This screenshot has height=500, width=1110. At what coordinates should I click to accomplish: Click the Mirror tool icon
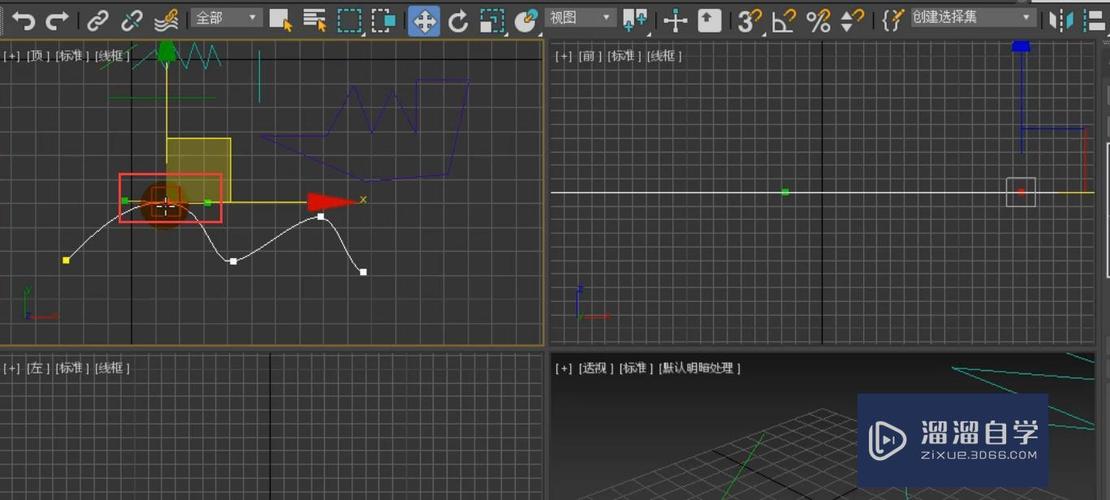[1060, 21]
